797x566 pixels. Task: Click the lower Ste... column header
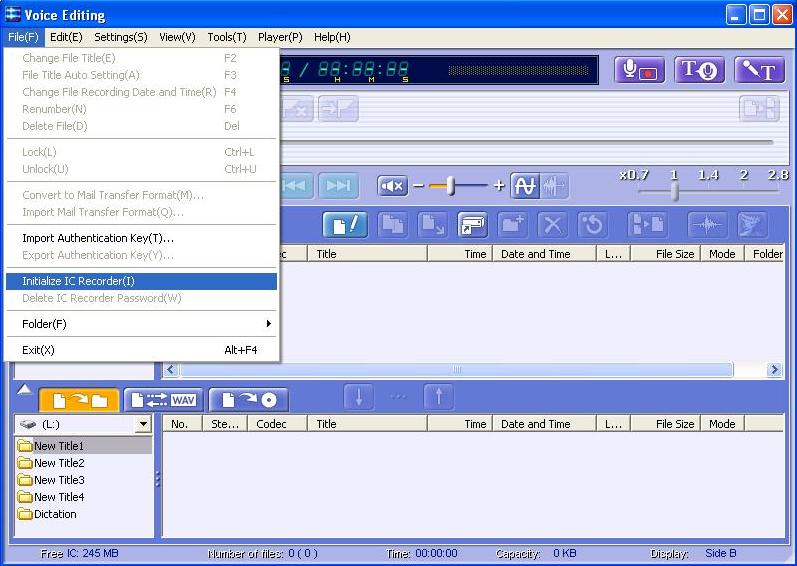[x=225, y=424]
